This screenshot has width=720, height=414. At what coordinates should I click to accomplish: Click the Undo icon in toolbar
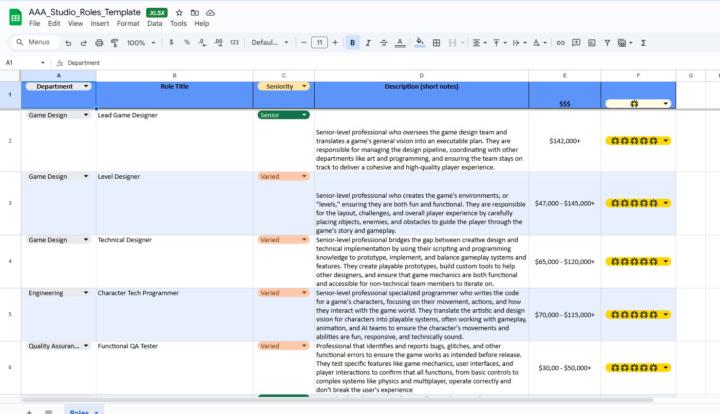(68, 43)
